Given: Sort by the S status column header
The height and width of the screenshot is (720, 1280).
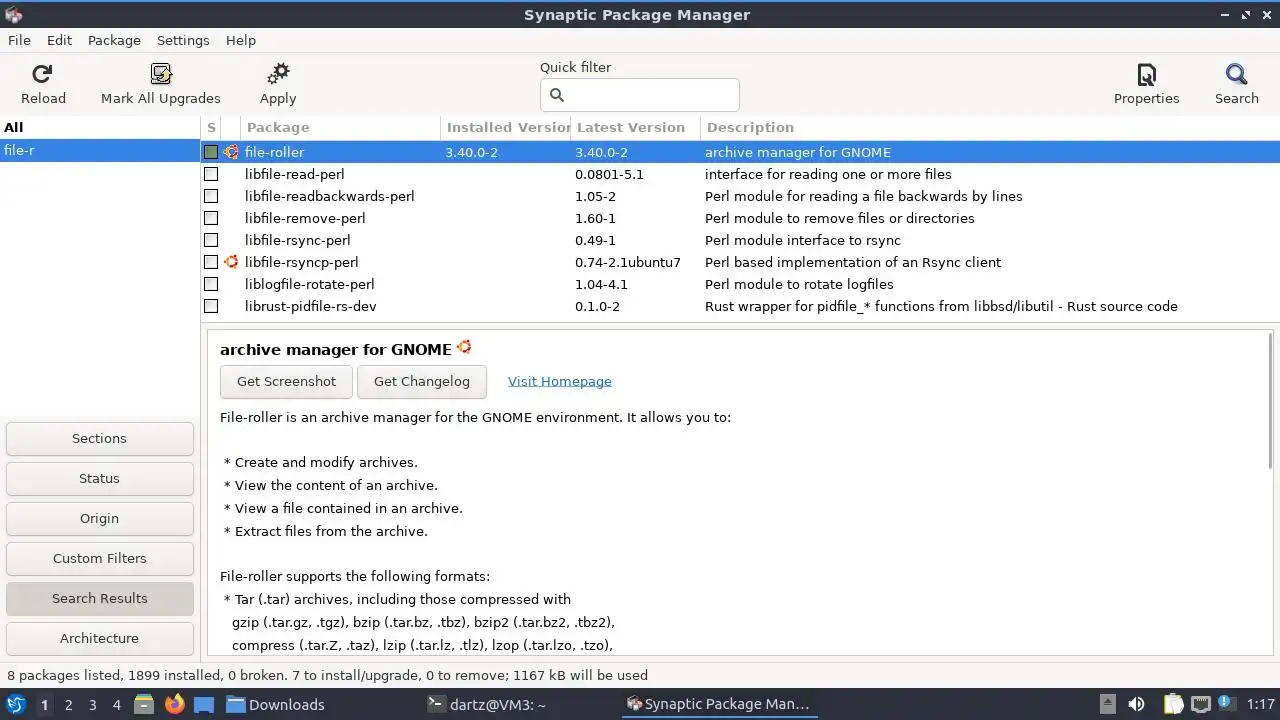Looking at the screenshot, I should [x=211, y=127].
